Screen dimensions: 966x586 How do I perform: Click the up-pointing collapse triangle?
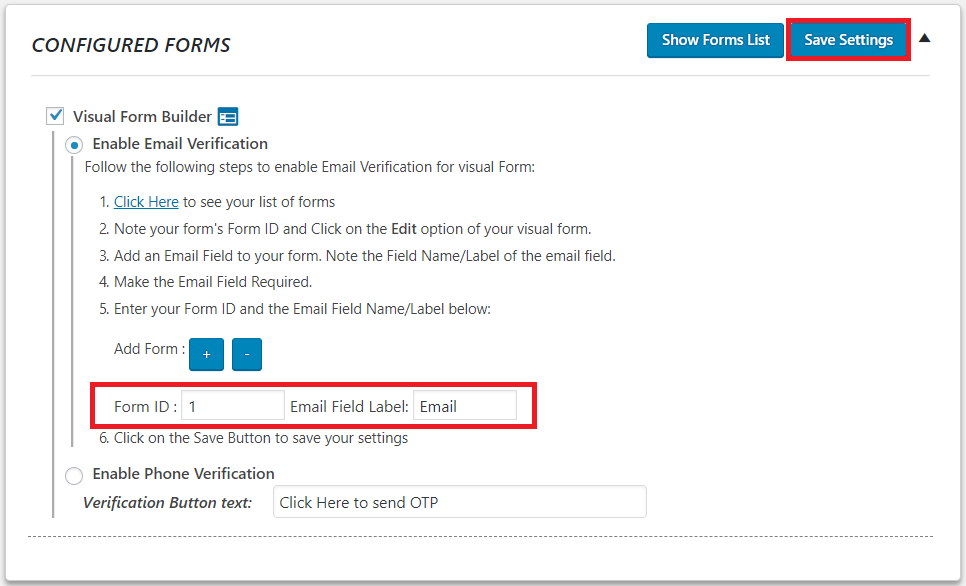tap(924, 36)
